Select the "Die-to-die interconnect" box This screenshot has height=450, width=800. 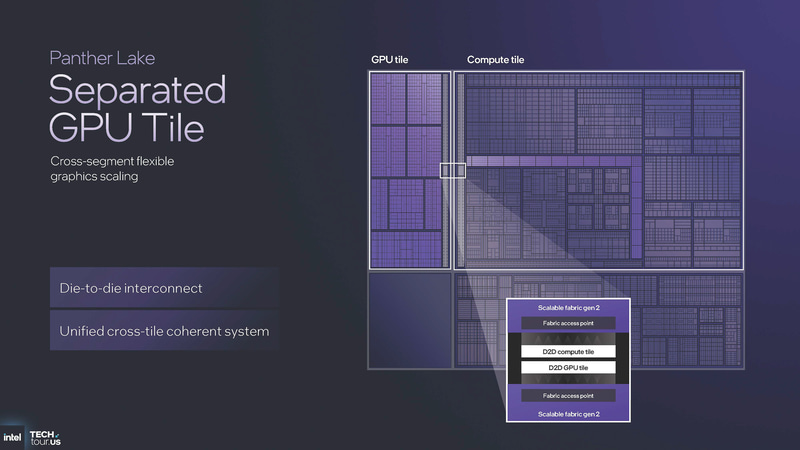164,288
